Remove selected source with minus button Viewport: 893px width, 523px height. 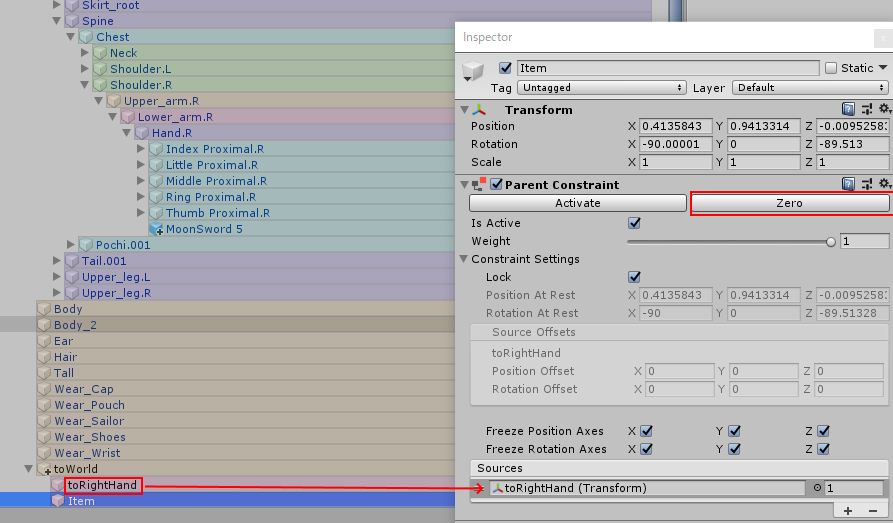pyautogui.click(x=872, y=510)
